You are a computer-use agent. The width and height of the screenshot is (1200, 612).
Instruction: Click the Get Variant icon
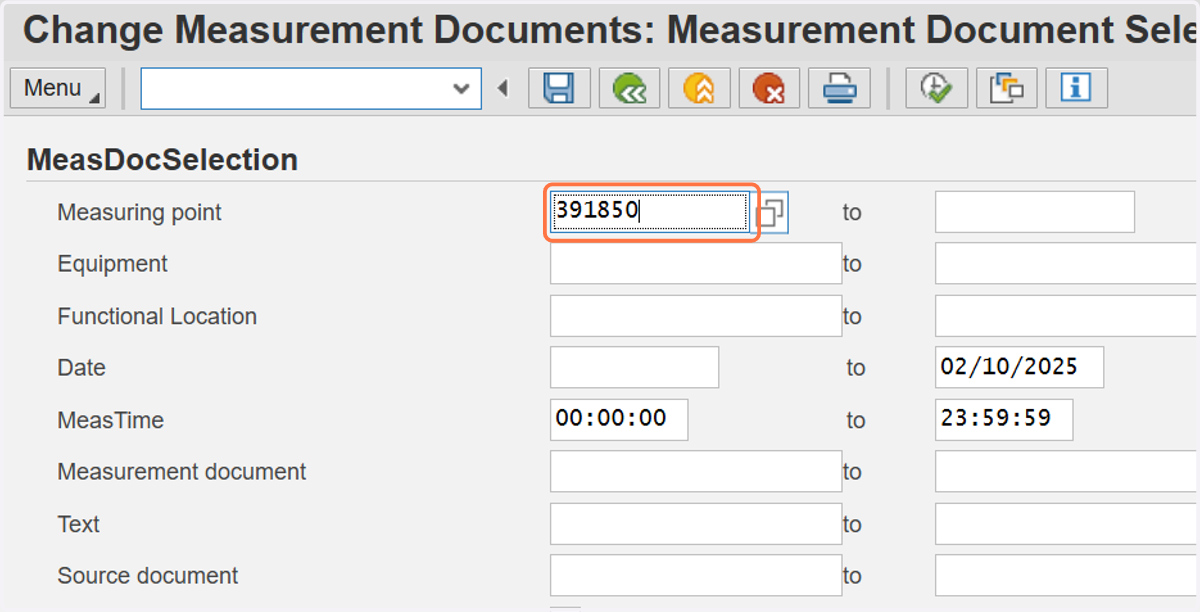point(1006,89)
